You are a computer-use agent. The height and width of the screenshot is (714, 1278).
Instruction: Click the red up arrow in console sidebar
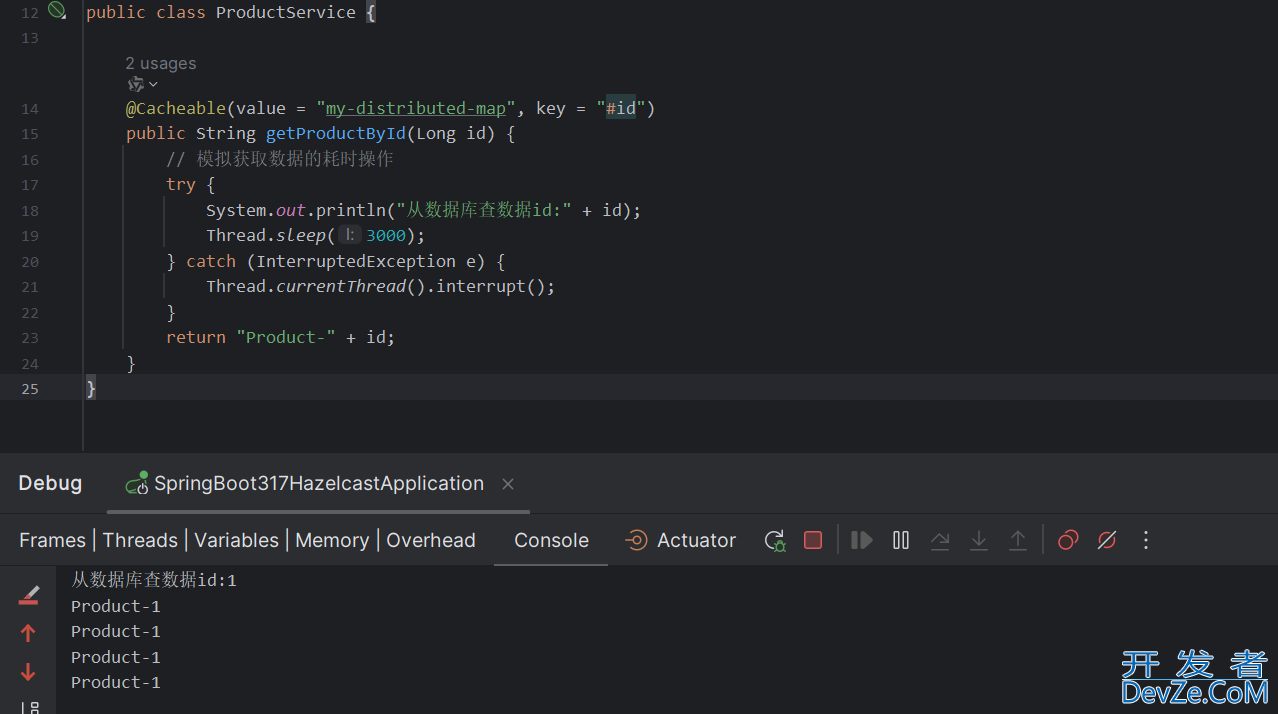(x=28, y=633)
